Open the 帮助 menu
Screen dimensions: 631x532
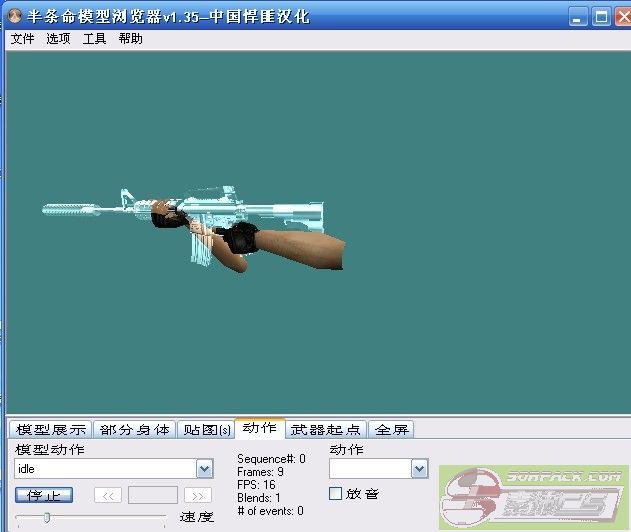(130, 39)
